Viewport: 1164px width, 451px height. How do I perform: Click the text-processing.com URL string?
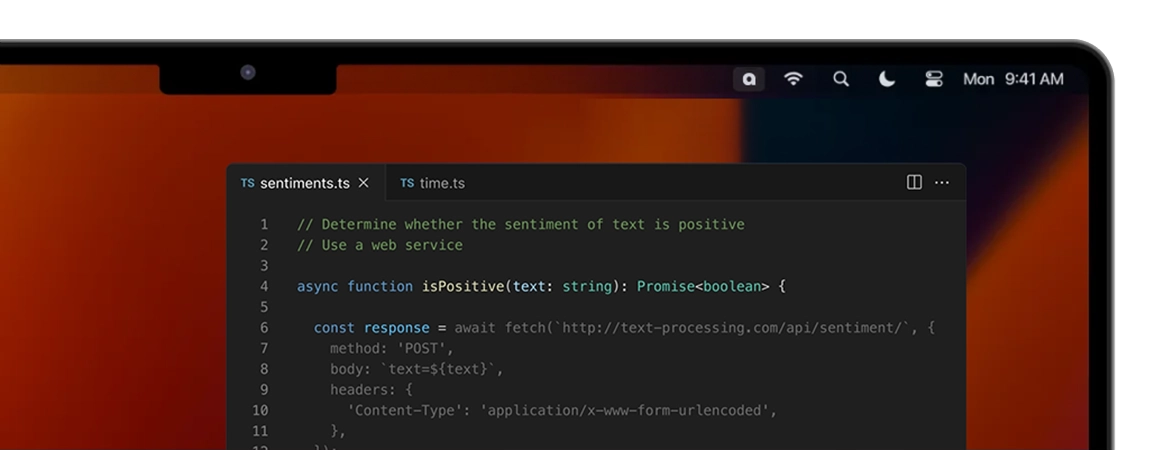click(x=732, y=328)
